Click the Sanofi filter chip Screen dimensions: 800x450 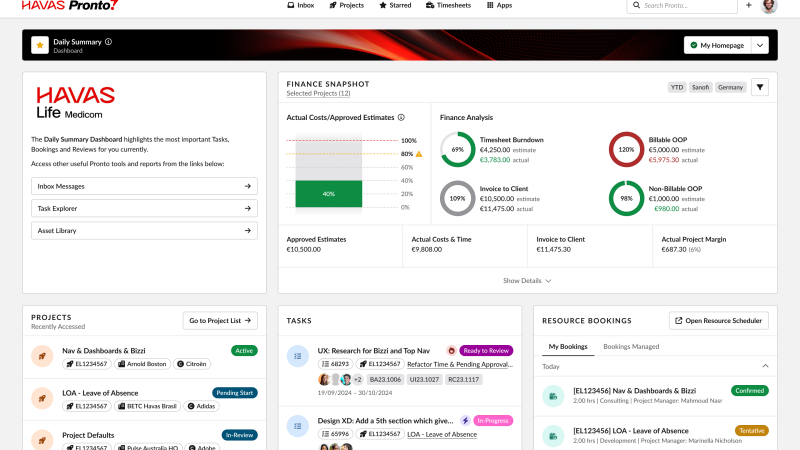coord(700,87)
